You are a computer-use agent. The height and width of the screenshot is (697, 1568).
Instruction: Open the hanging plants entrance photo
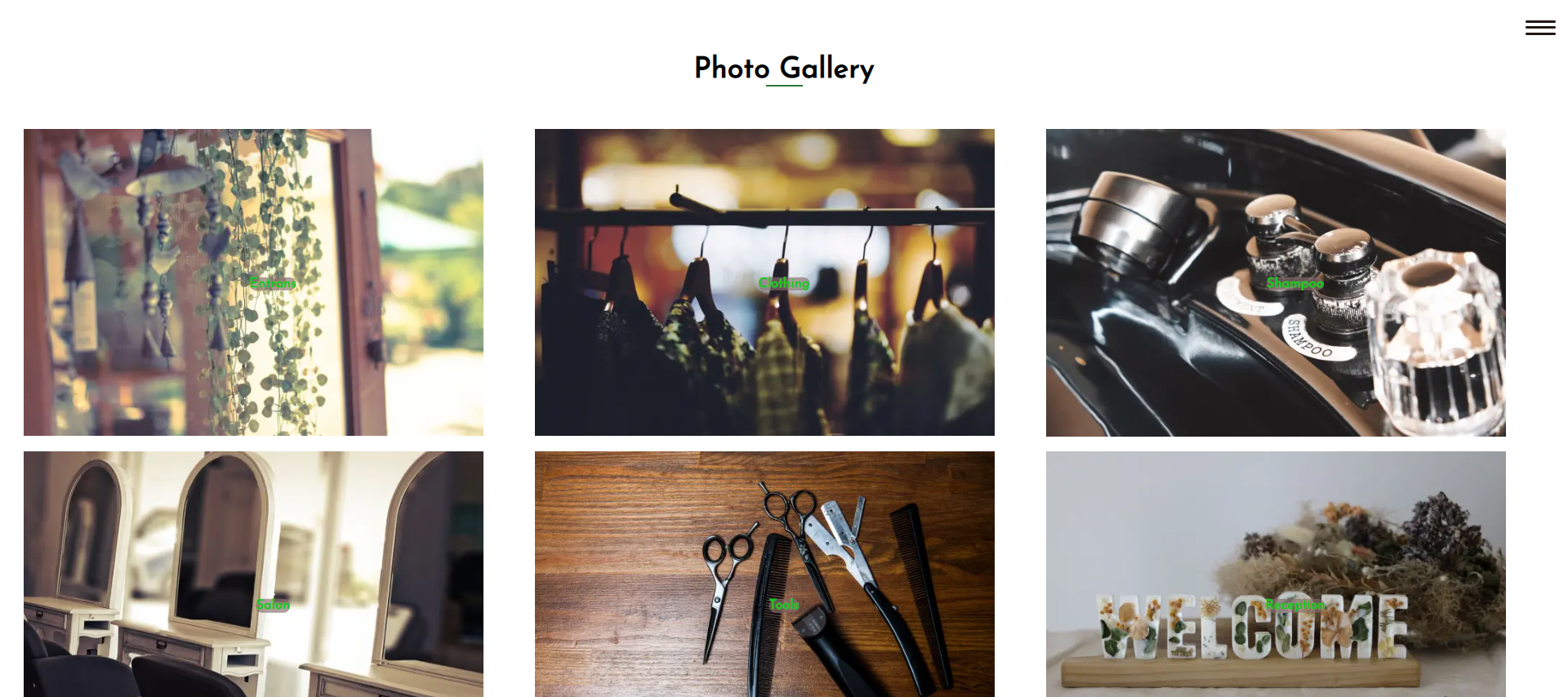253,282
